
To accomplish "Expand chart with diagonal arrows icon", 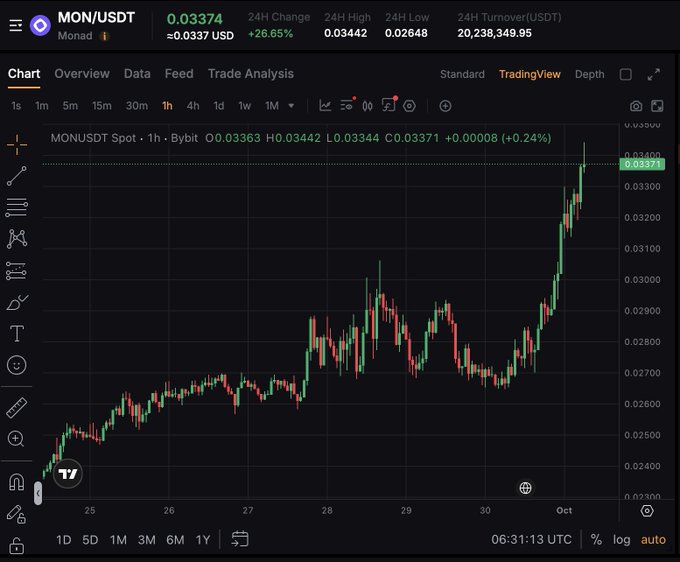I will click(x=654, y=75).
